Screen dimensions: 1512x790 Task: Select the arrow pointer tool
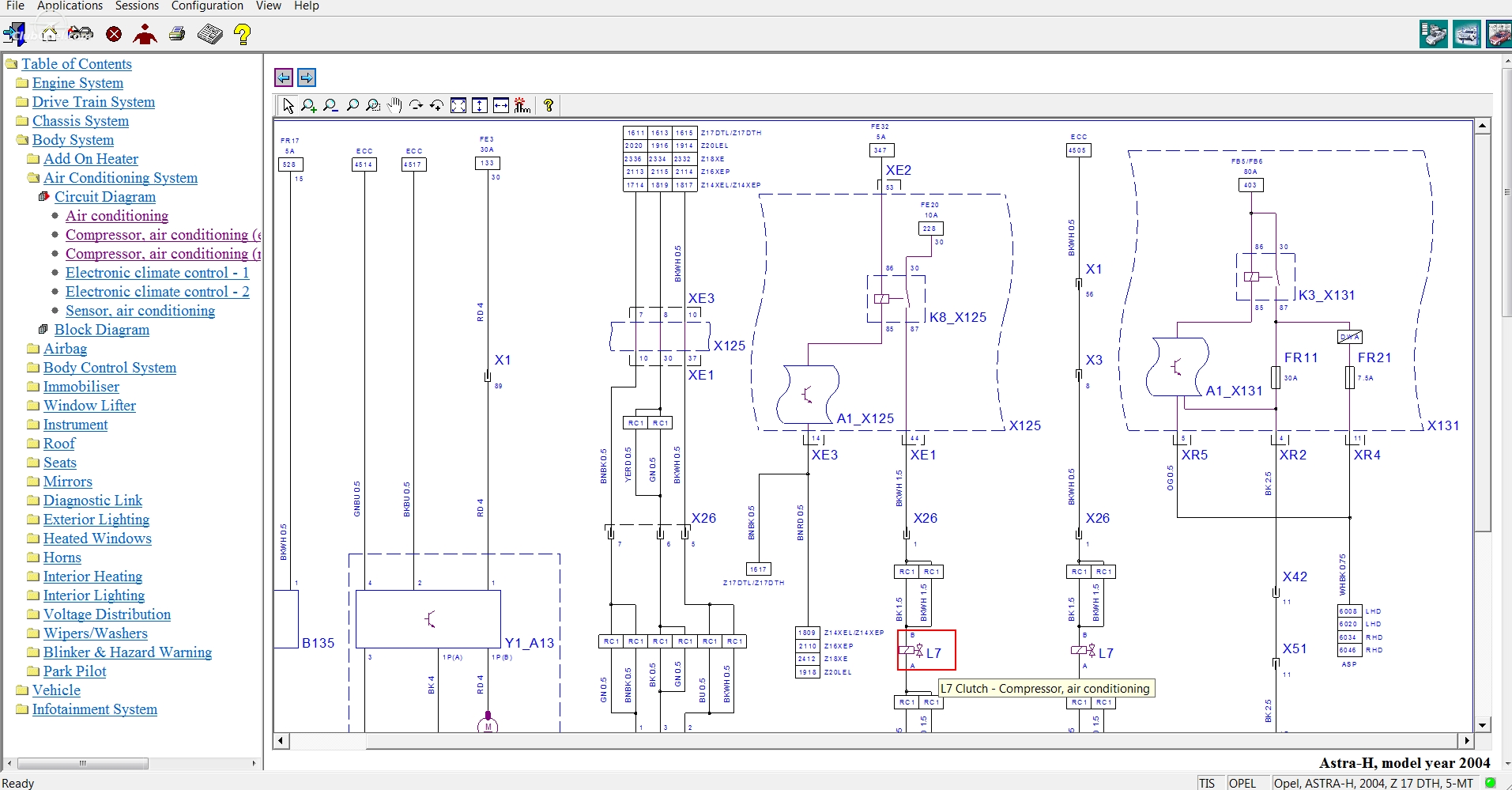pyautogui.click(x=288, y=105)
